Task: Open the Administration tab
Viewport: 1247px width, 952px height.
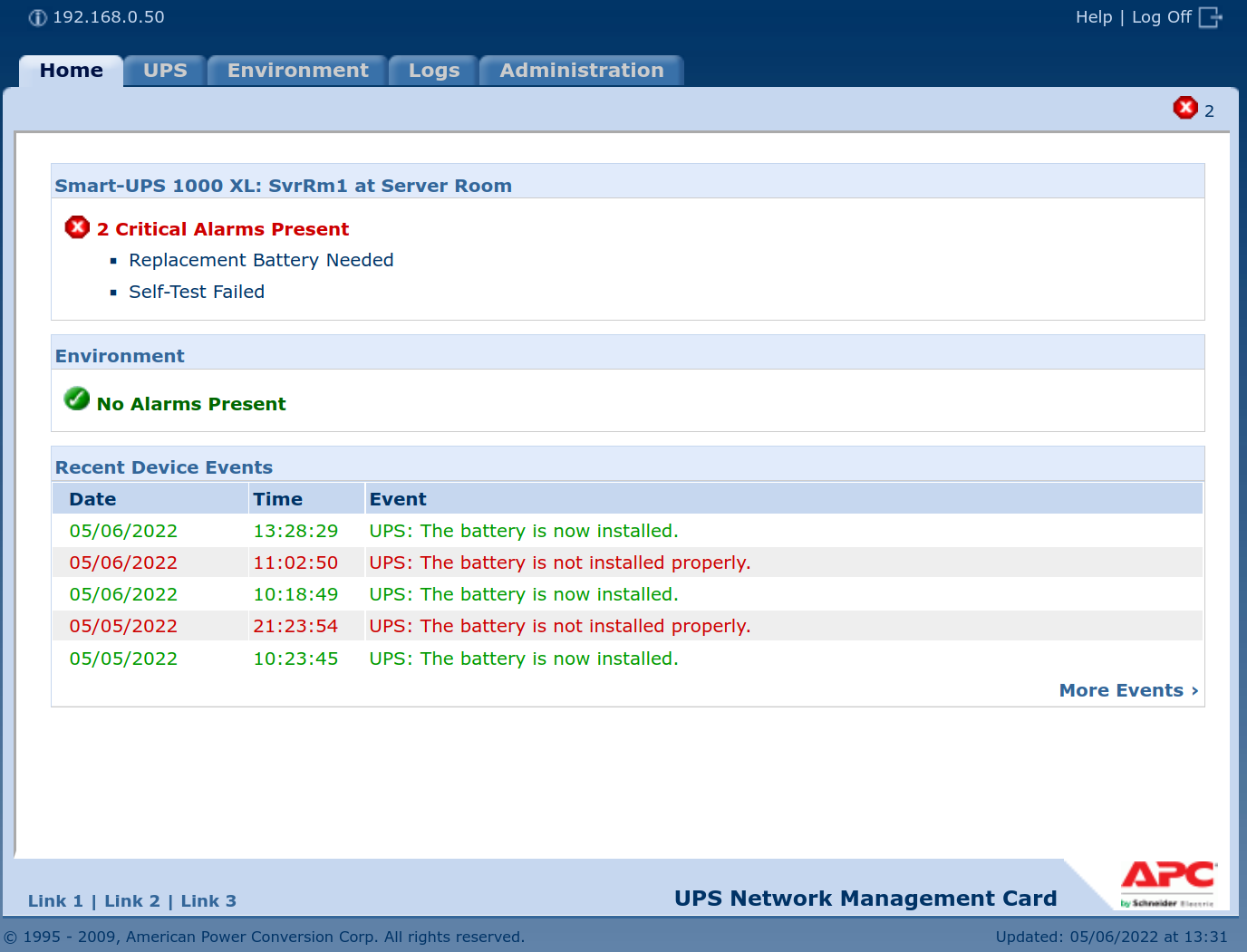Action: [x=582, y=71]
